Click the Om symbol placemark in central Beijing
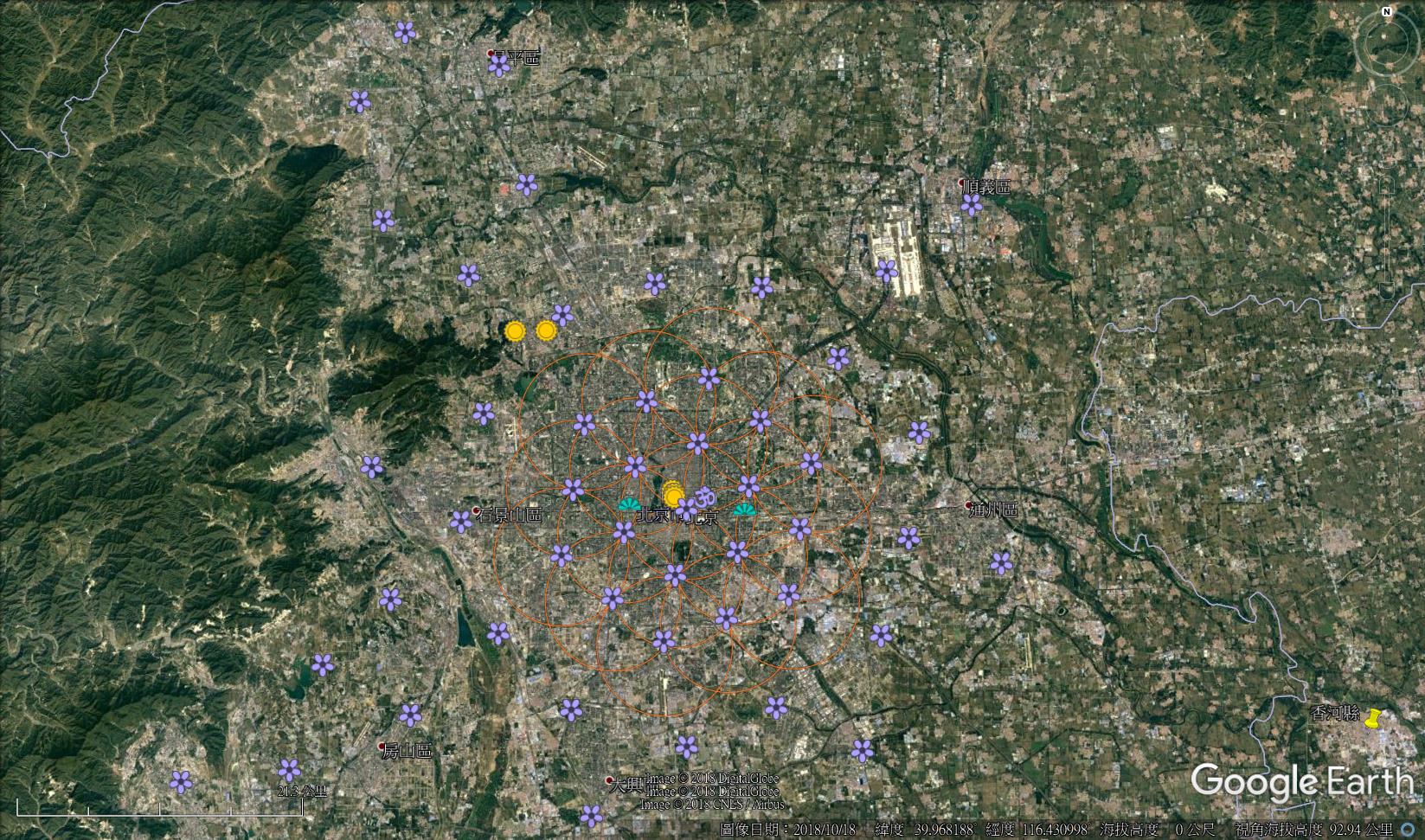This screenshot has width=1425, height=840. 703,497
